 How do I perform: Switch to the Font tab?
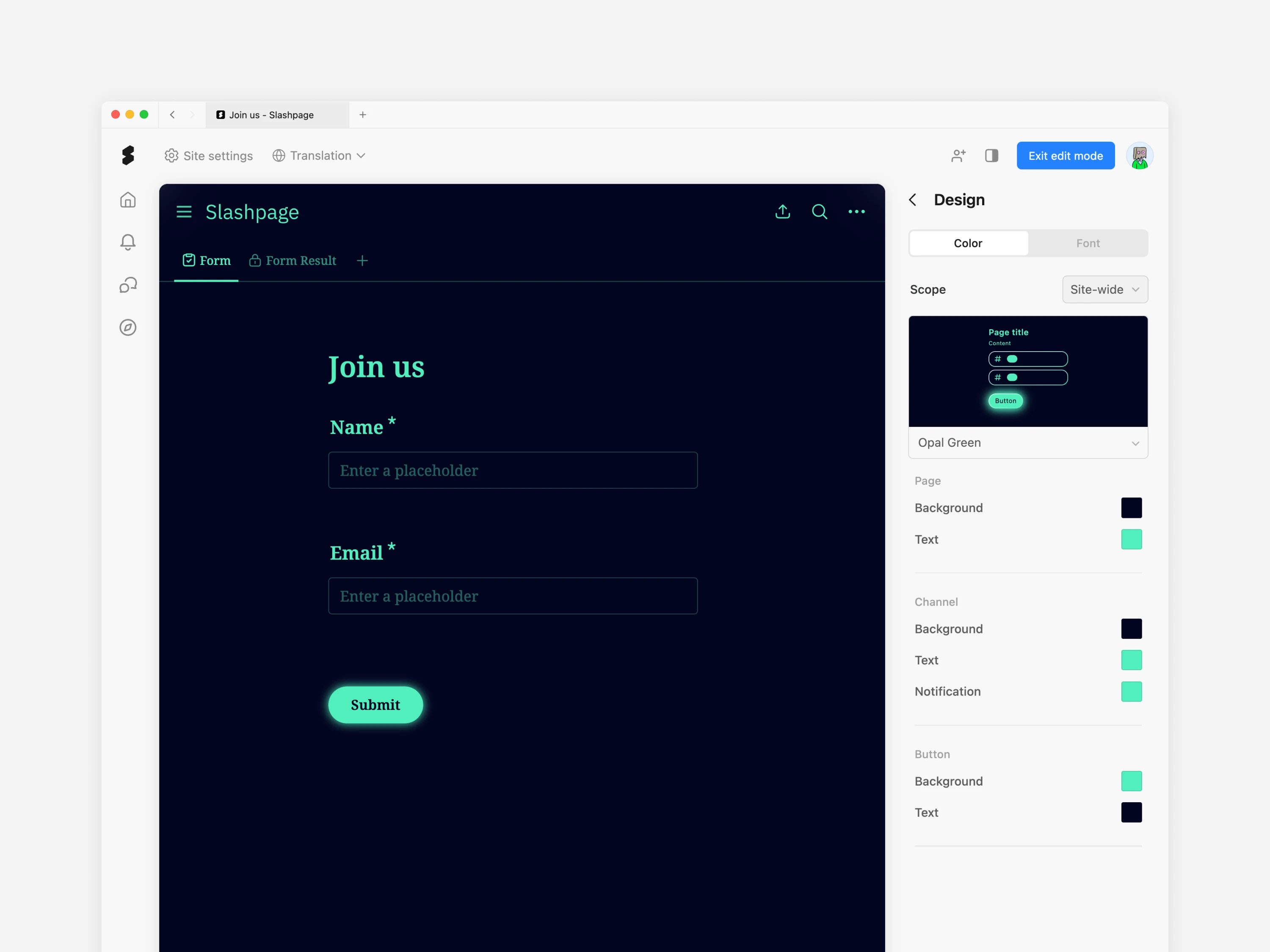[1088, 243]
